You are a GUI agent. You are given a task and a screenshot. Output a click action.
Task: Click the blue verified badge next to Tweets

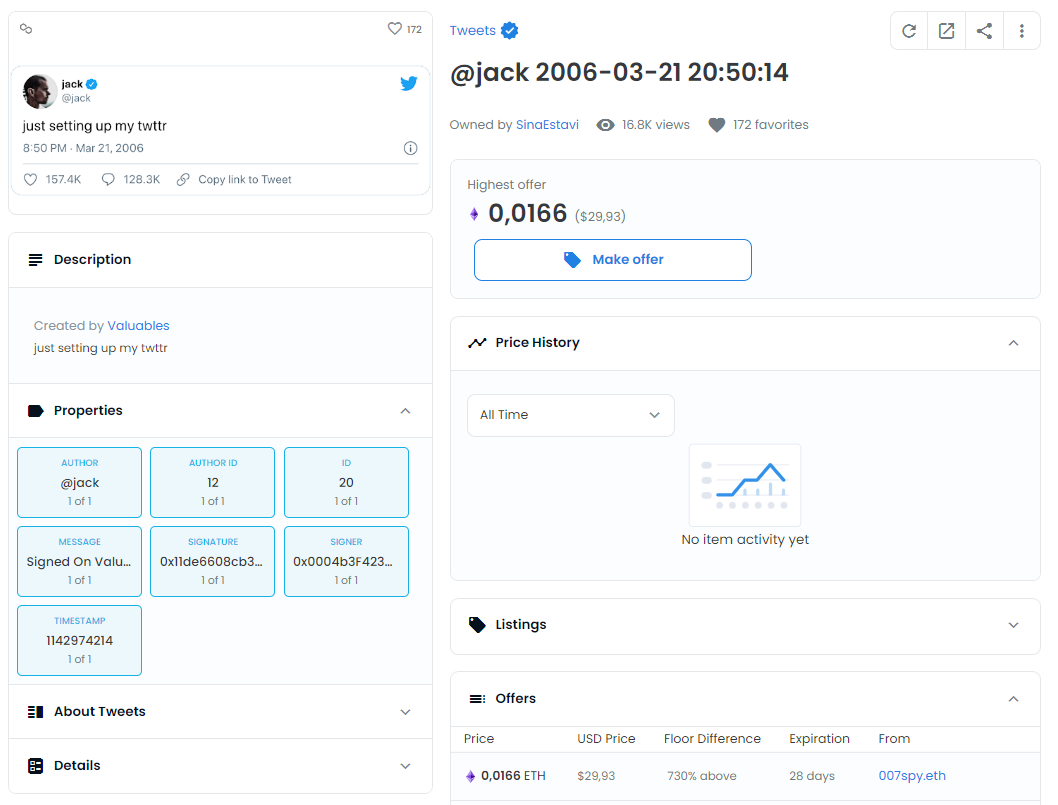point(509,30)
